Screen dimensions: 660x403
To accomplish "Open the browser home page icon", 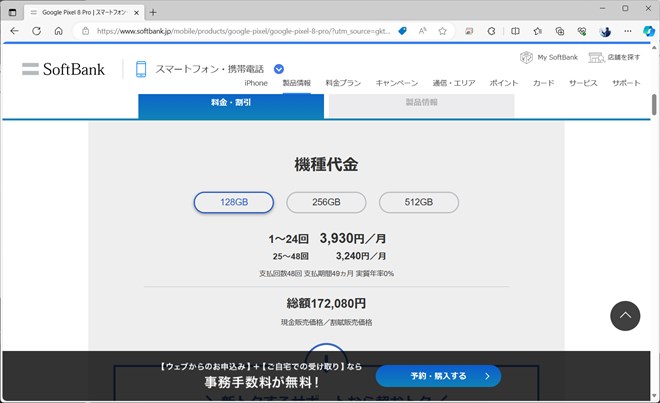I will 59,31.
